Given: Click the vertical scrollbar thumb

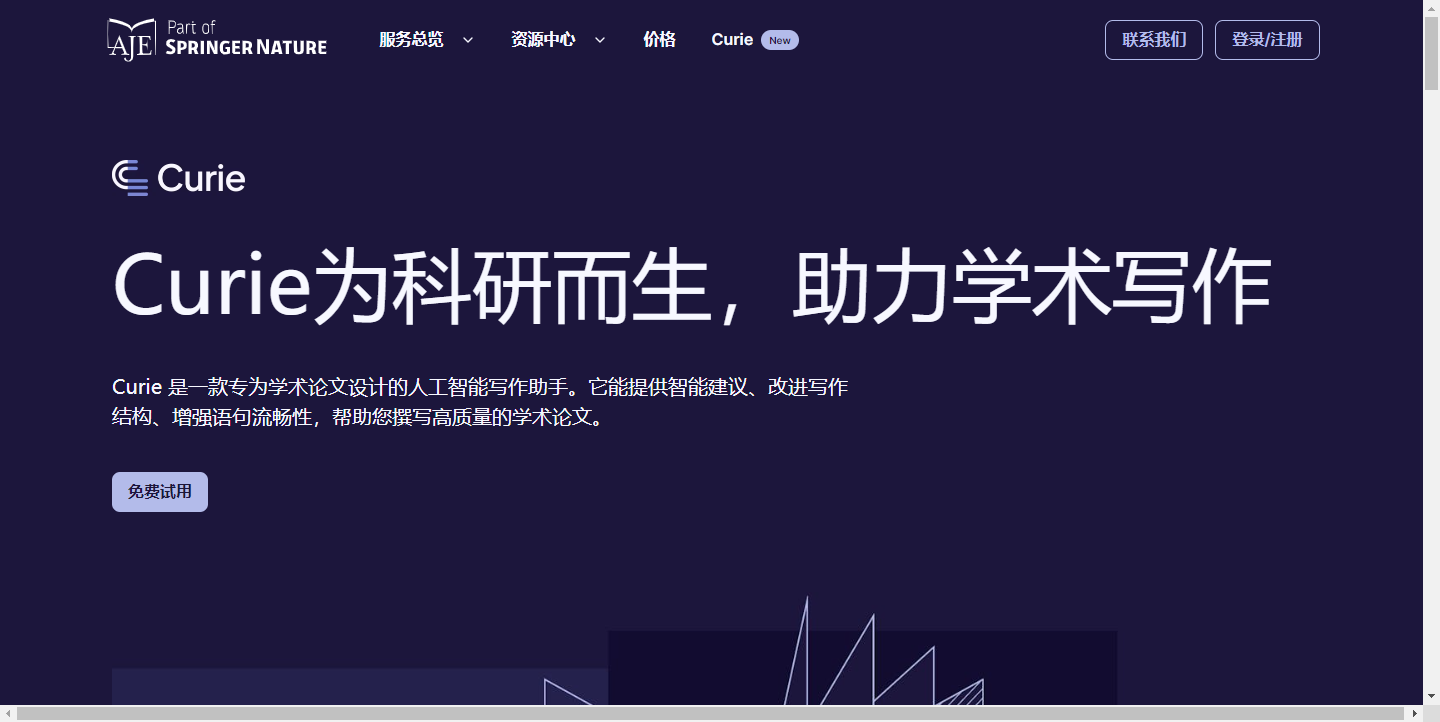Looking at the screenshot, I should (x=1431, y=53).
